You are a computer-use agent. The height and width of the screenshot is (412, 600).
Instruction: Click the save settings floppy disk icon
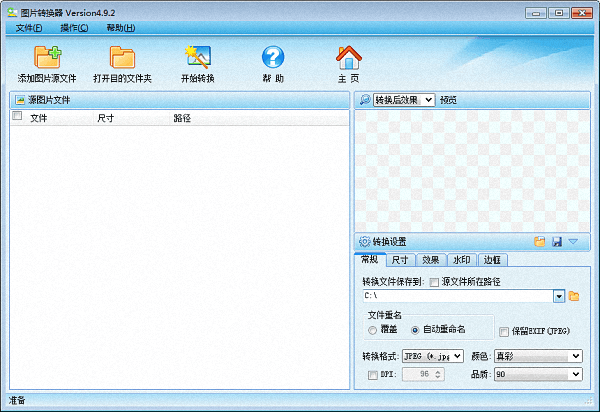(556, 241)
